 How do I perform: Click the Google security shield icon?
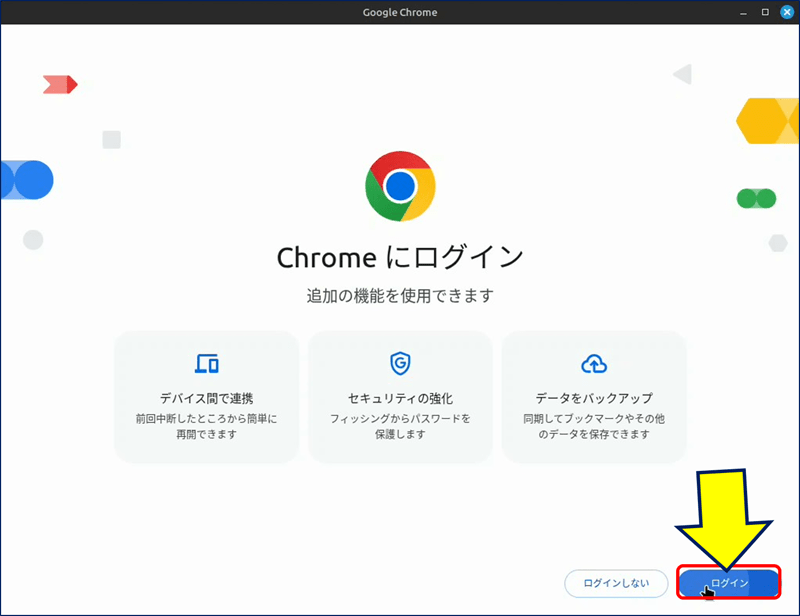coord(400,363)
